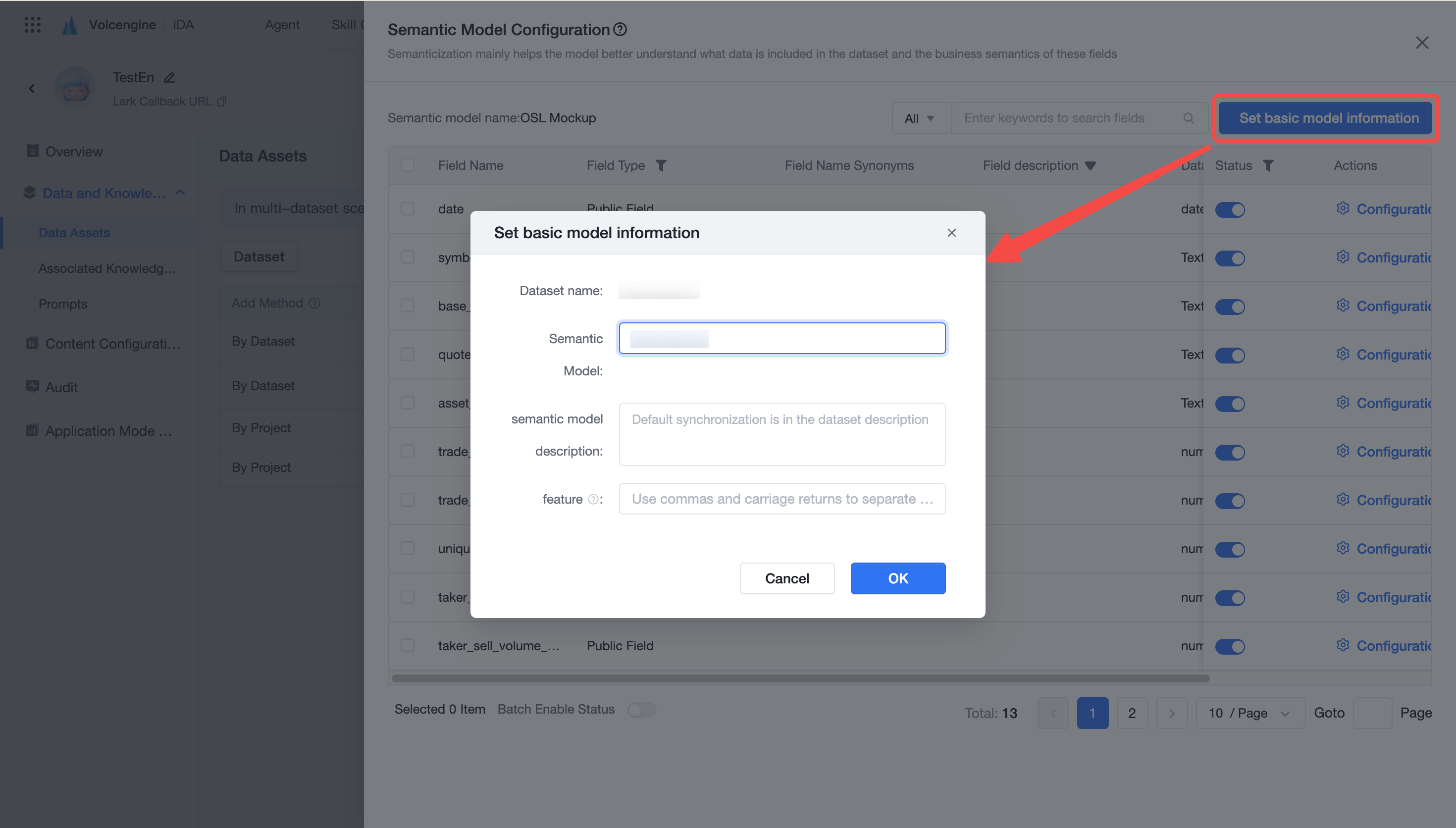Check the checkbox for the date row
1456x828 pixels.
407,208
